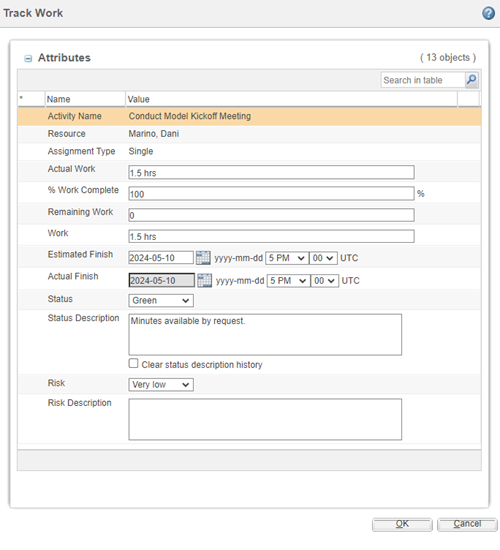Sort by the Name column header
Viewport: 500px width, 550px height.
coord(85,99)
